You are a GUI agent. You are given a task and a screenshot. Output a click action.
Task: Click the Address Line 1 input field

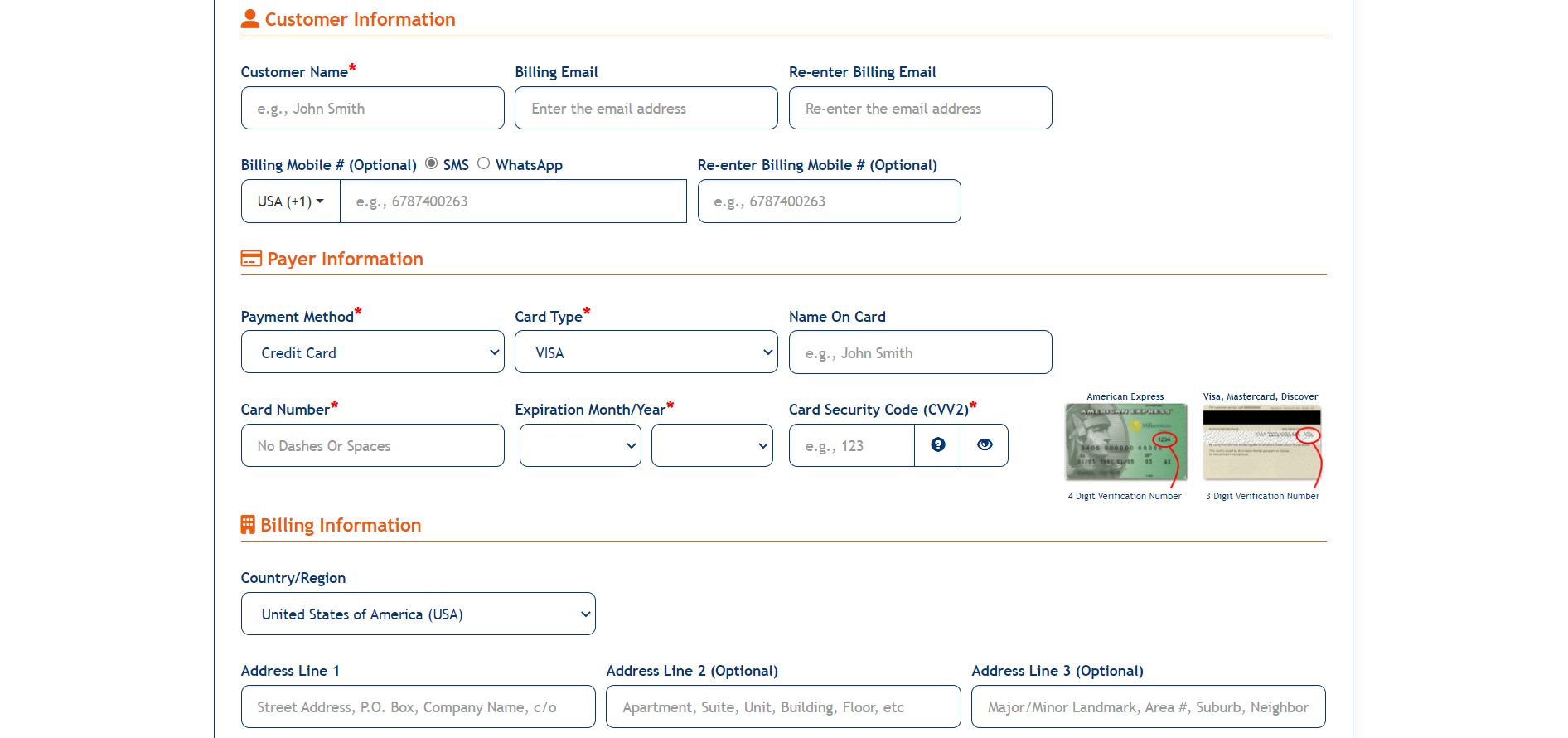pos(418,707)
